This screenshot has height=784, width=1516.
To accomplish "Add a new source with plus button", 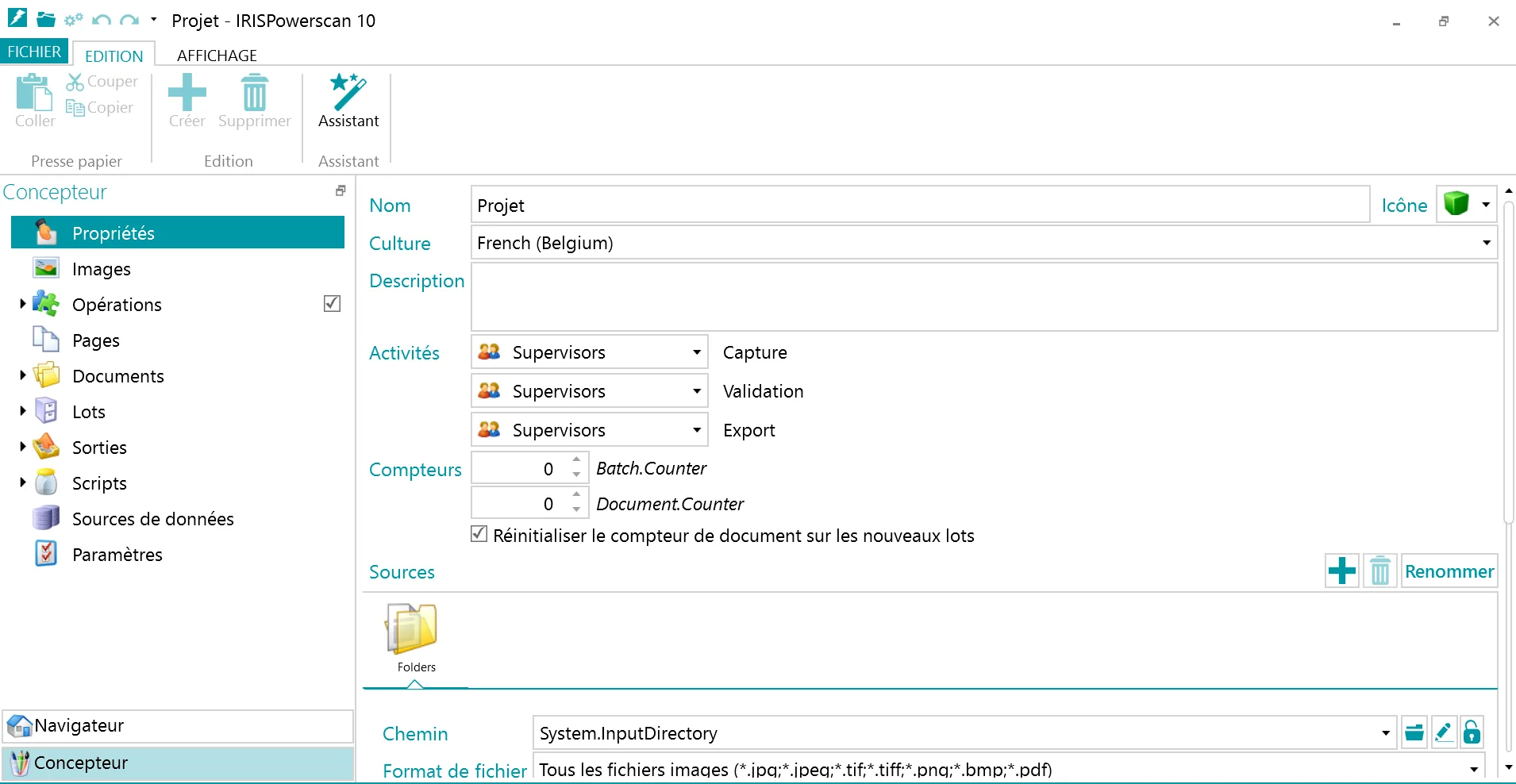I will click(x=1342, y=571).
